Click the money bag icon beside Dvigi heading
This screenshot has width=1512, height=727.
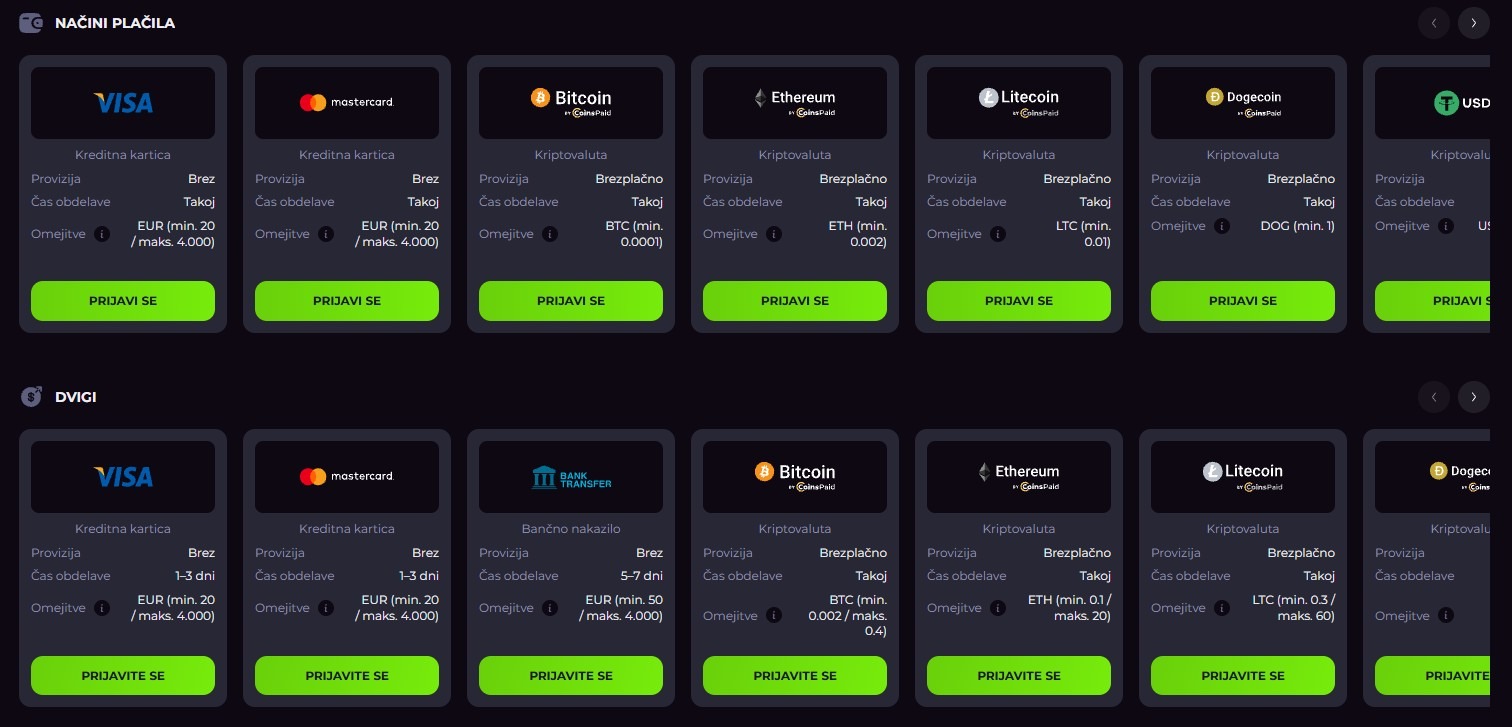[x=32, y=397]
